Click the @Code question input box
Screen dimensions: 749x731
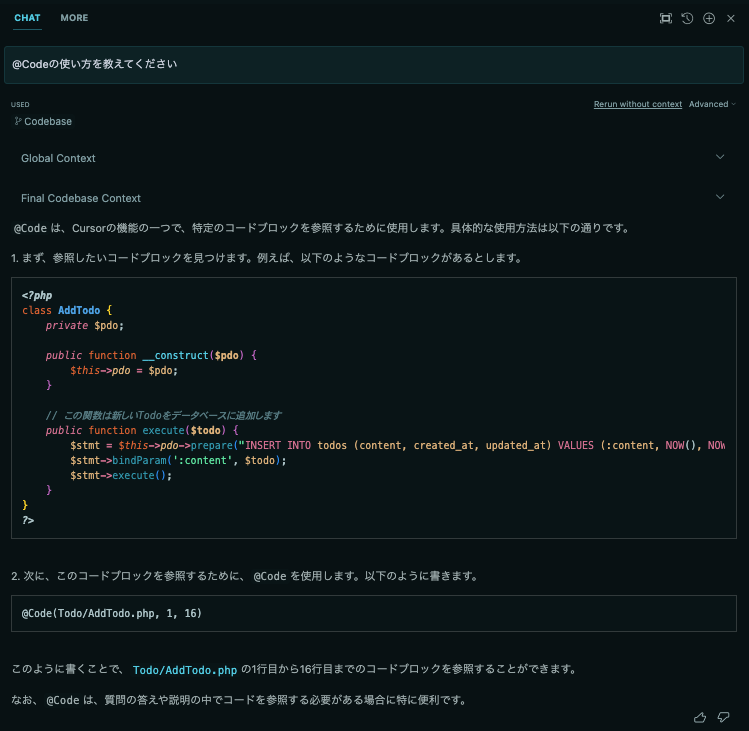374,64
